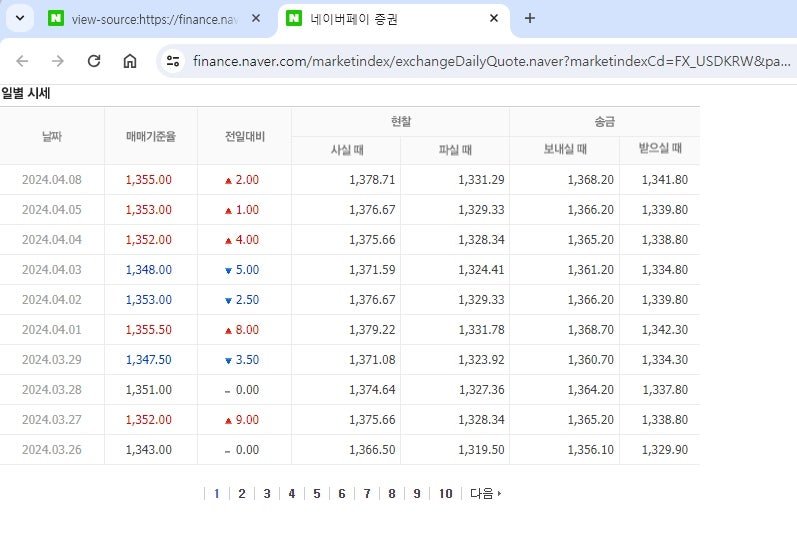Click the 2024.04.08 date cell

click(52, 180)
